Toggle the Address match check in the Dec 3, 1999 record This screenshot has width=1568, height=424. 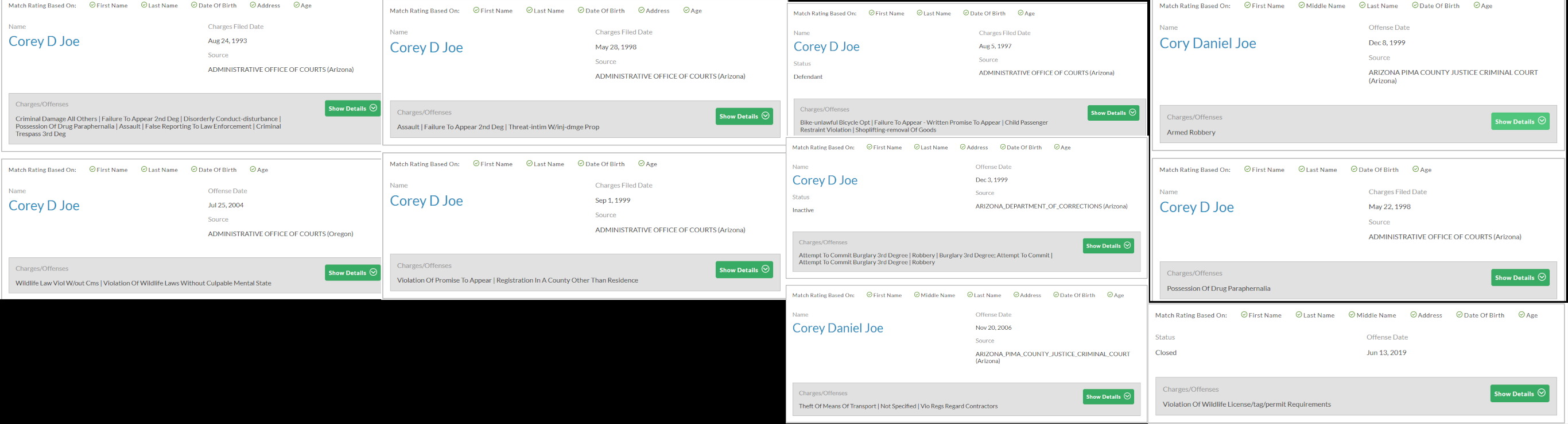click(963, 148)
